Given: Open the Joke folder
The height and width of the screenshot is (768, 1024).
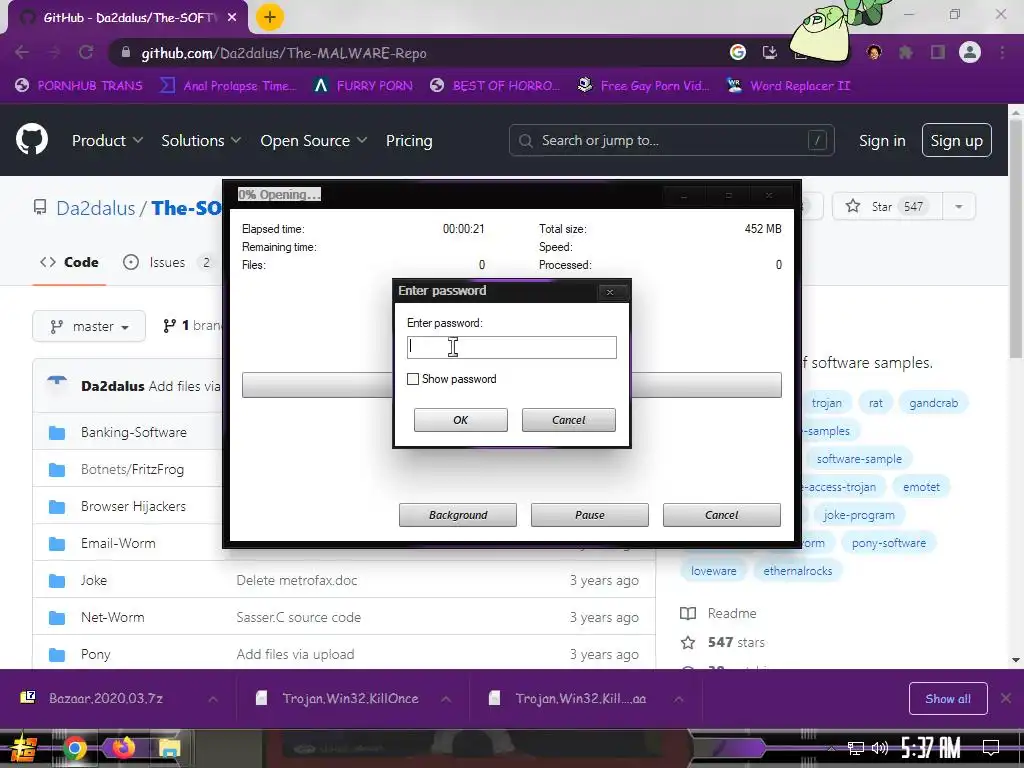Looking at the screenshot, I should pyautogui.click(x=93, y=580).
